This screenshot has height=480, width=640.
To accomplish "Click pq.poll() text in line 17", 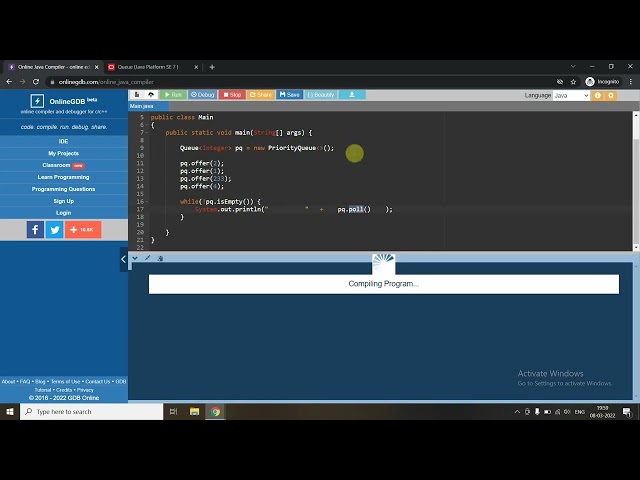I will 354,209.
